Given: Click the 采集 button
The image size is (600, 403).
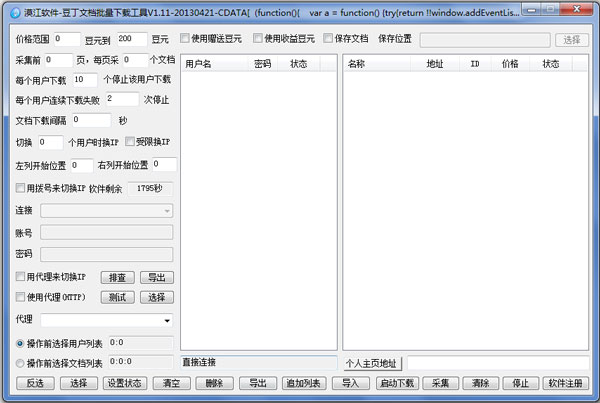Looking at the screenshot, I should click(440, 383).
